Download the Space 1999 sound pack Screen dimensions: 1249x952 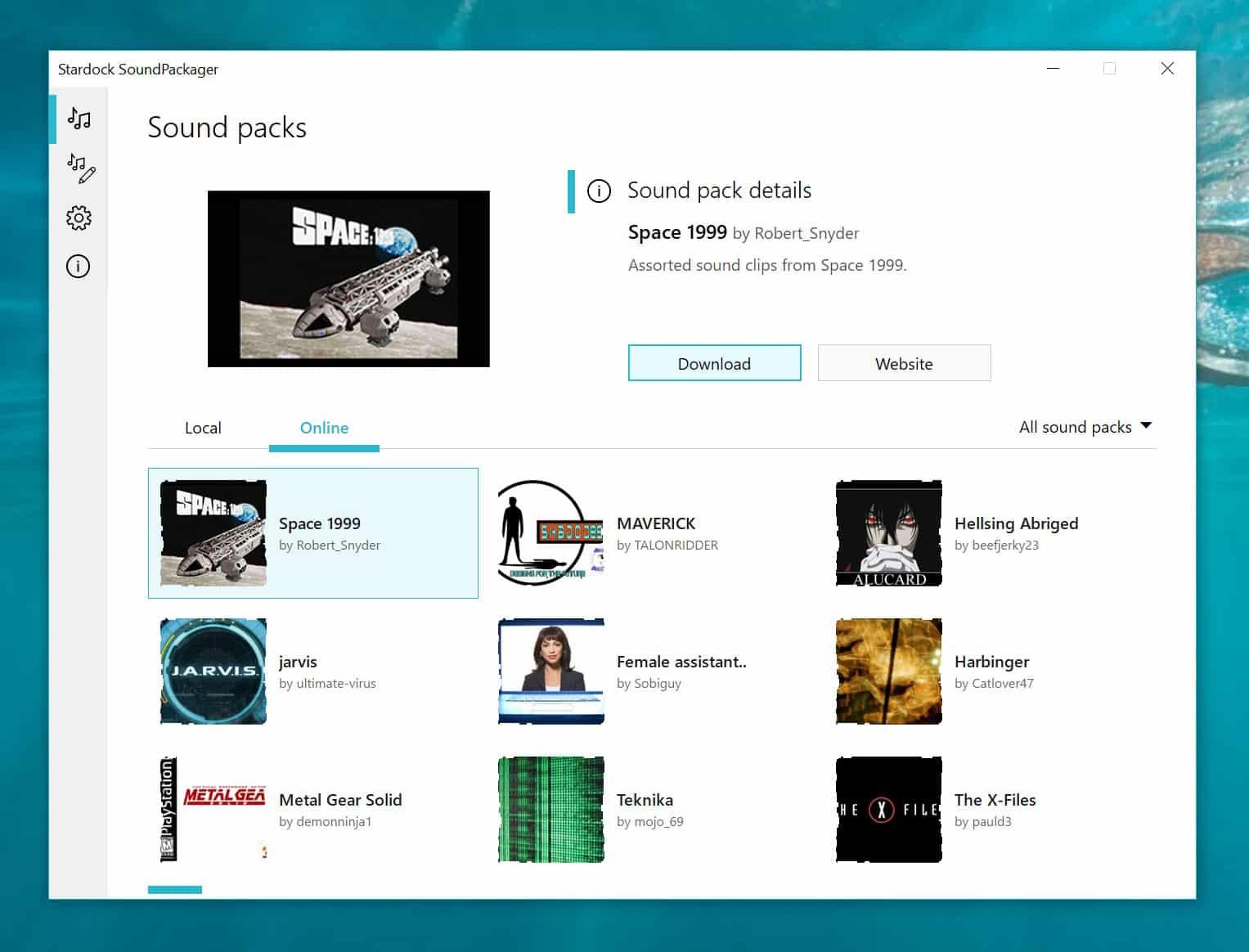click(714, 363)
